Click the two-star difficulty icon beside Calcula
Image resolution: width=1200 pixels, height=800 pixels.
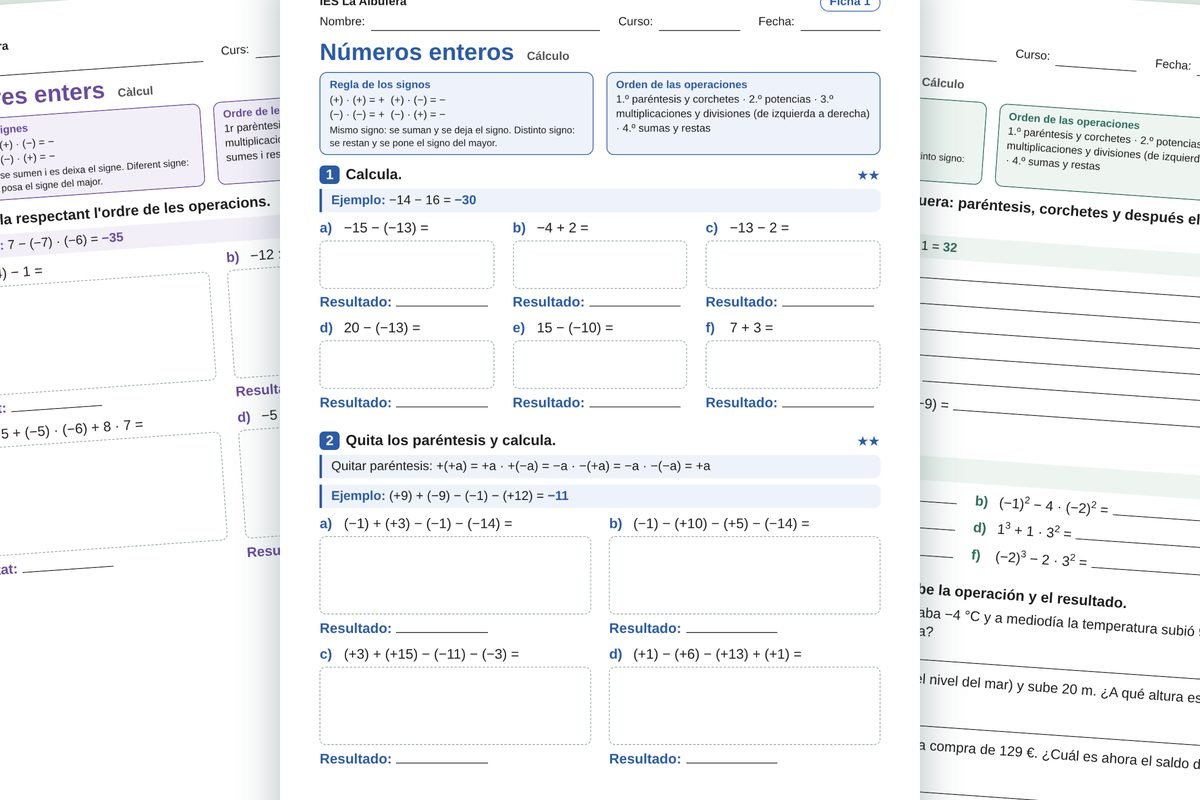(868, 175)
